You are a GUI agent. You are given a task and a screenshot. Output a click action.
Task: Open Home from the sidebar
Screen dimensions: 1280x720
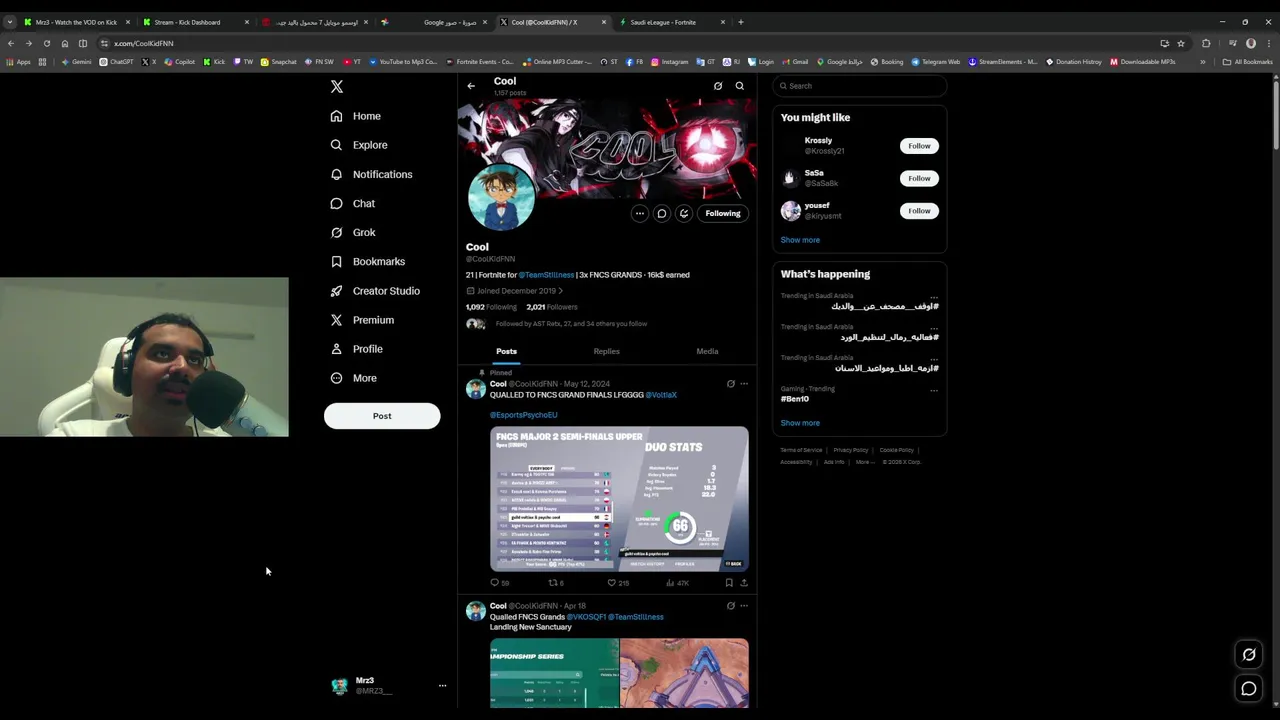[x=356, y=116]
